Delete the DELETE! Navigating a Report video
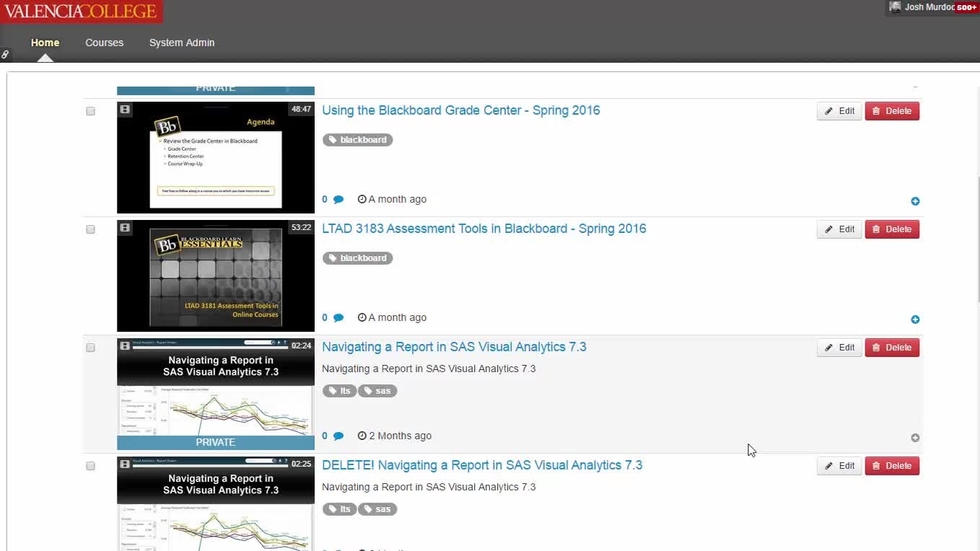This screenshot has width=980, height=551. point(892,466)
